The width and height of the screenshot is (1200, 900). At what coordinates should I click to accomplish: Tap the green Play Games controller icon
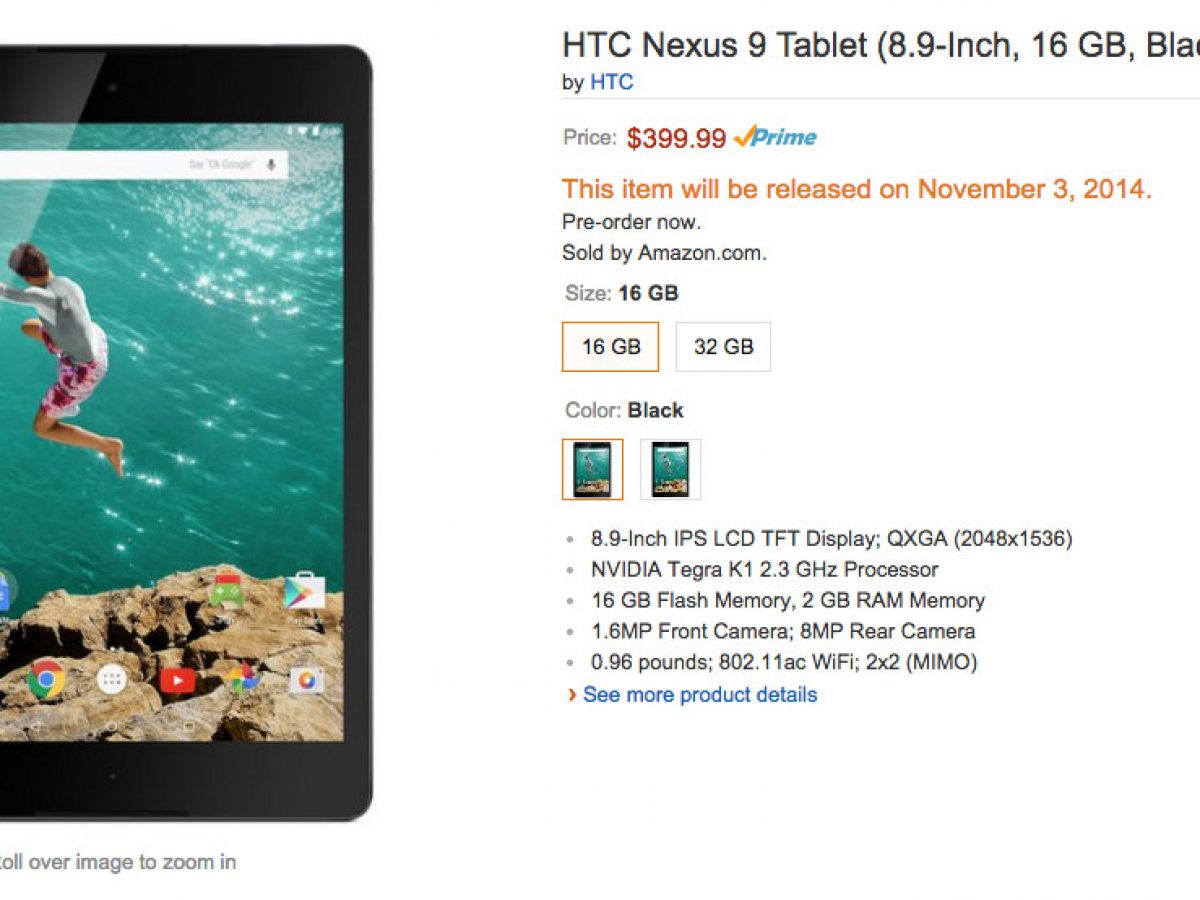tap(226, 591)
